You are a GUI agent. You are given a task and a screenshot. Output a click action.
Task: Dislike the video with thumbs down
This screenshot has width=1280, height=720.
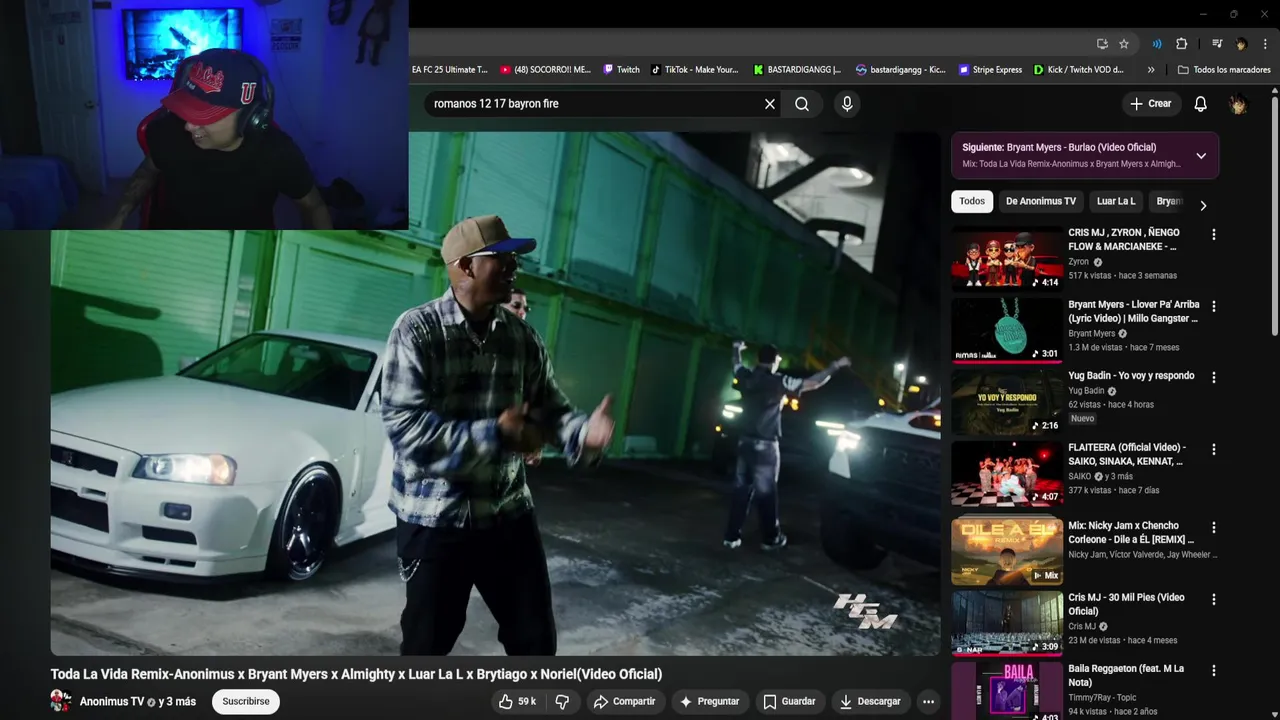click(x=562, y=702)
